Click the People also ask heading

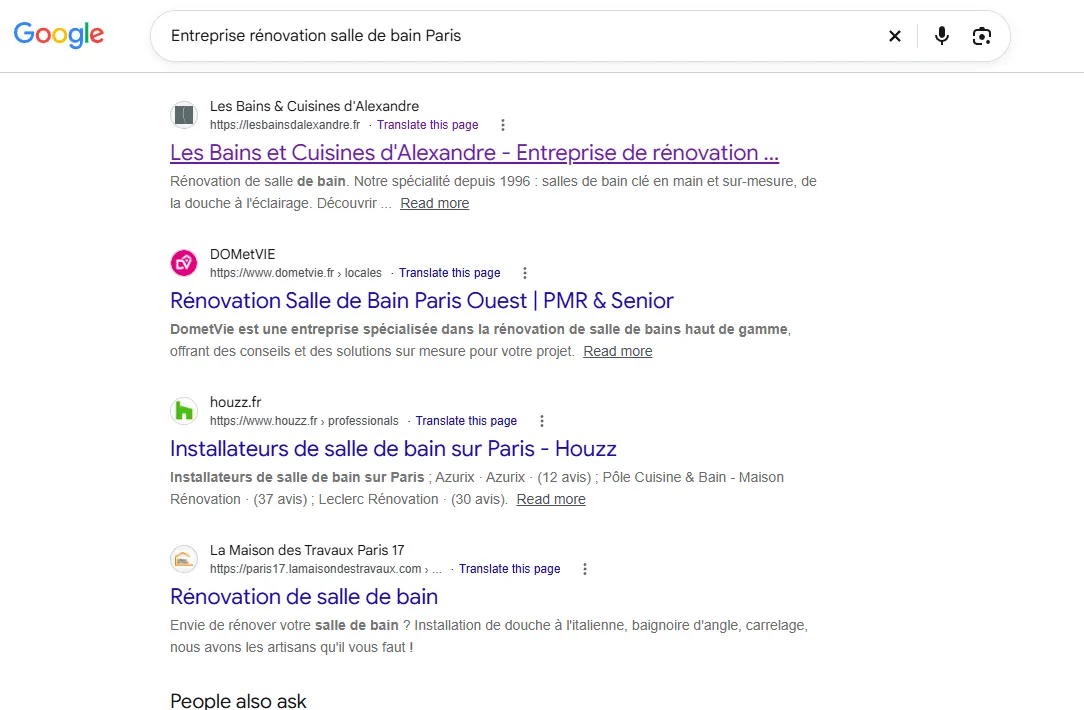(238, 700)
